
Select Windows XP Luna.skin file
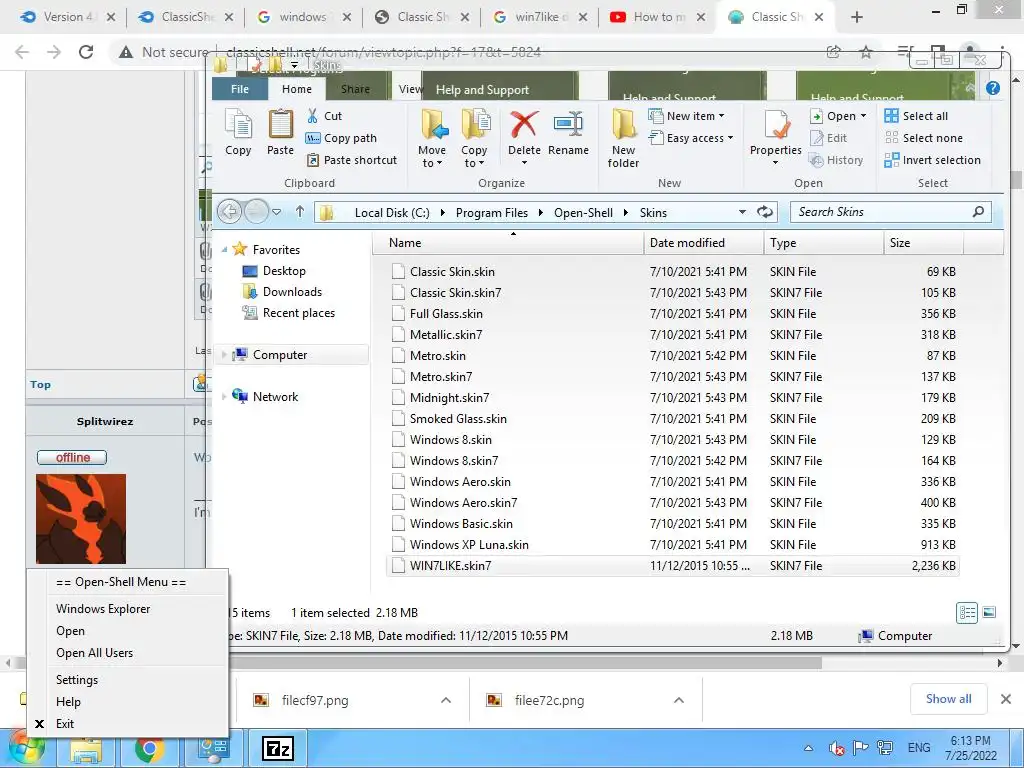click(673, 545)
